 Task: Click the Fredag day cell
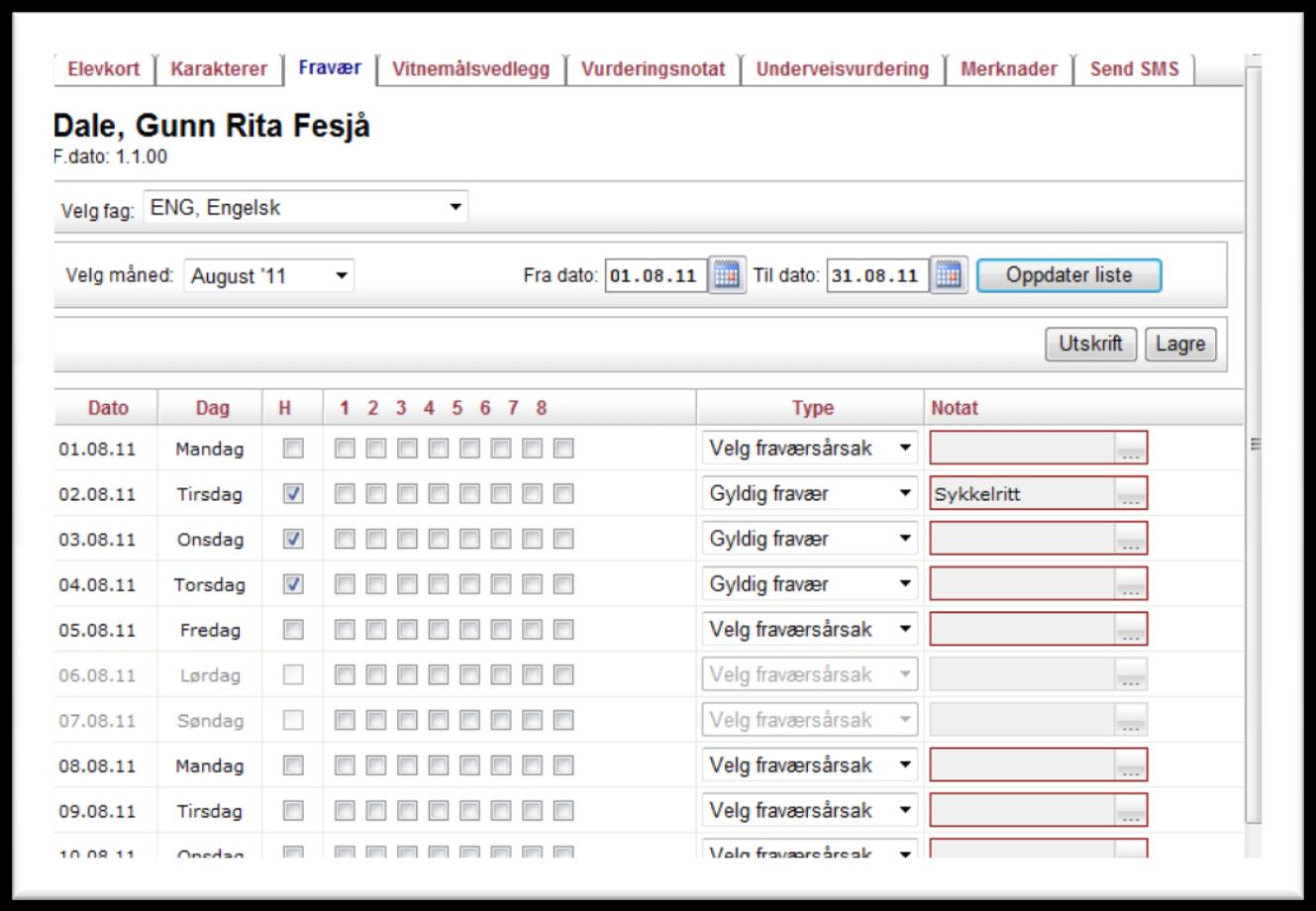point(209,630)
